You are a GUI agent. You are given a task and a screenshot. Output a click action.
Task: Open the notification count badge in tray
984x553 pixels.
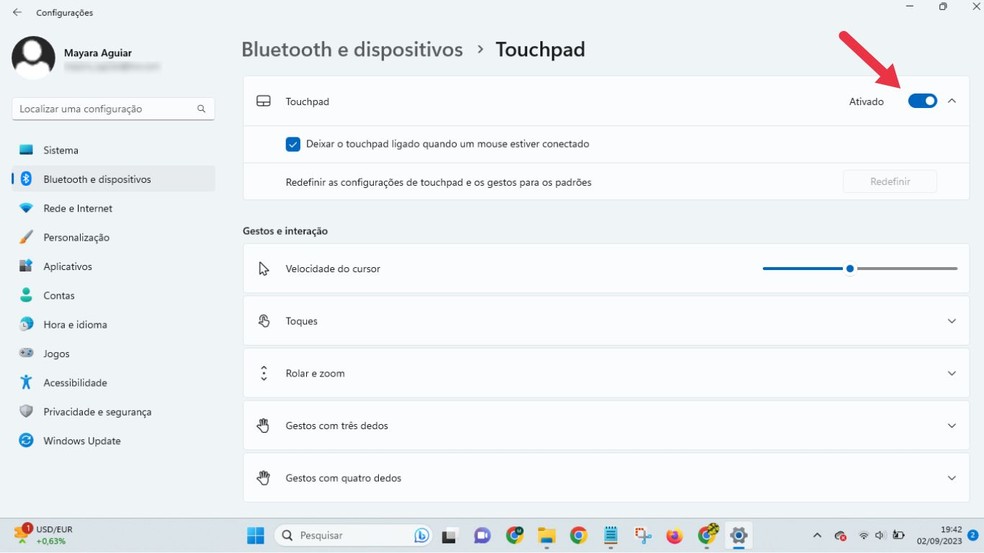(x=973, y=535)
